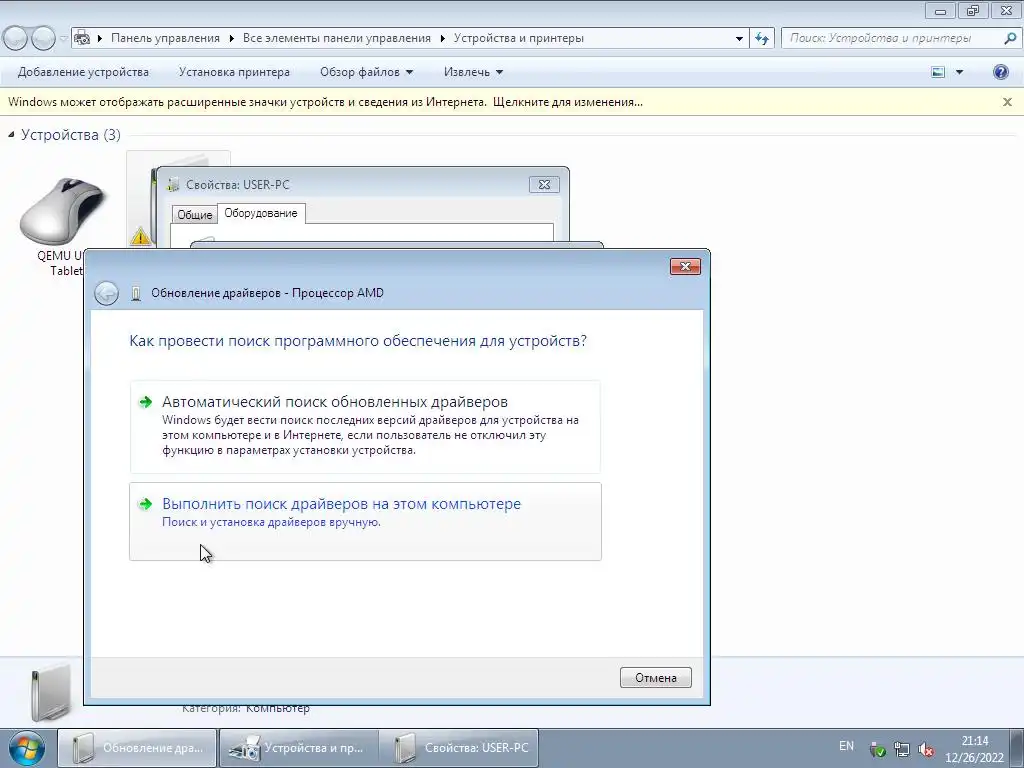Image resolution: width=1024 pixels, height=768 pixels.
Task: Click the computer icon in the details pane
Action: point(50,692)
